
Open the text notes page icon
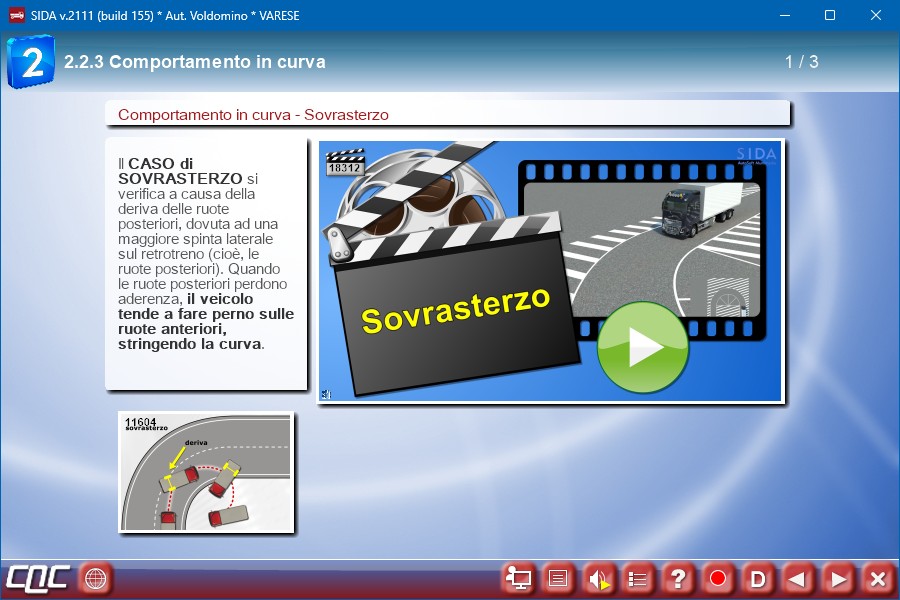click(x=558, y=578)
